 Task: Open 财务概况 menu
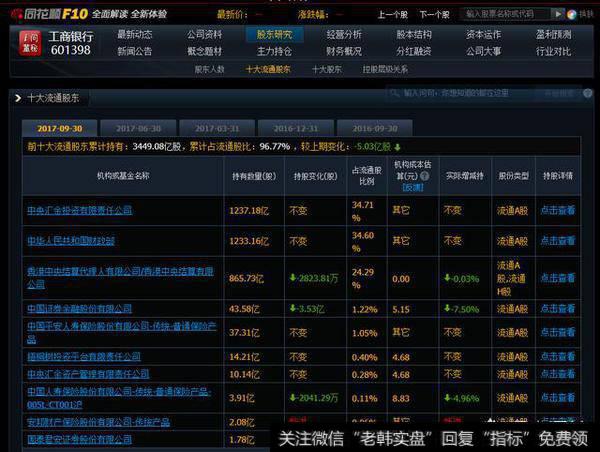(344, 51)
